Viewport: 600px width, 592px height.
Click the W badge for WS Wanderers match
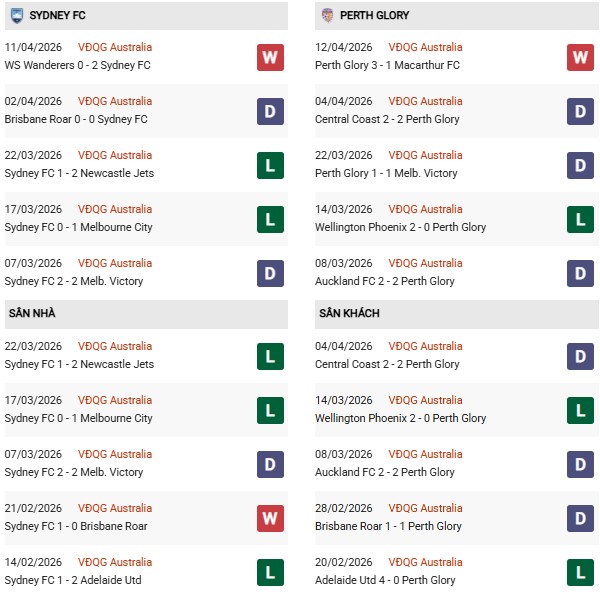270,57
